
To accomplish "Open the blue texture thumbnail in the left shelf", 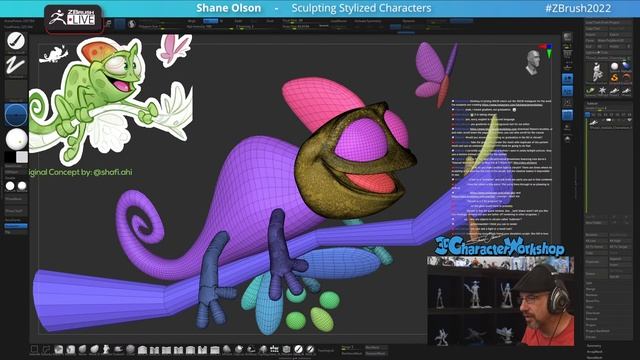I will [16, 115].
